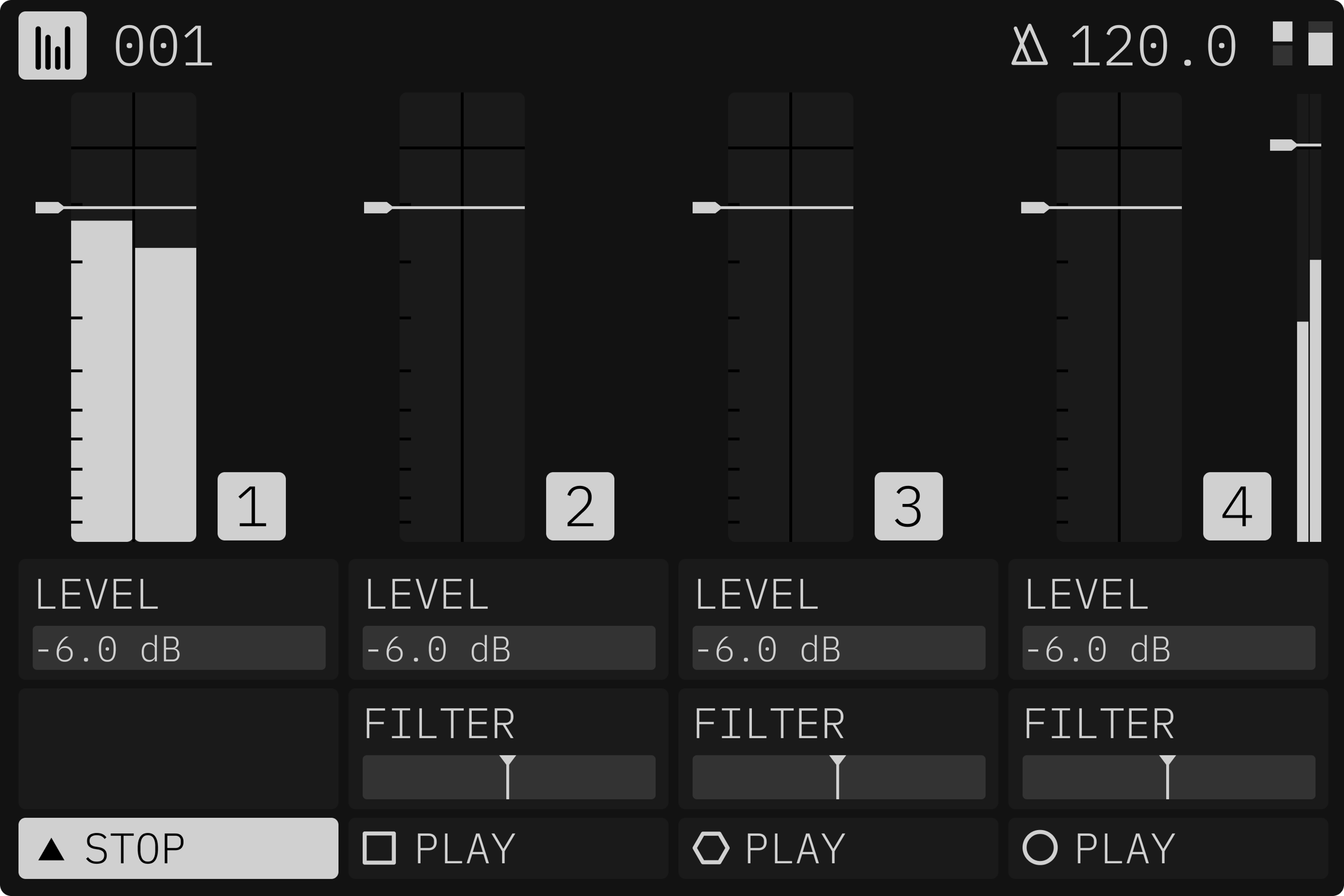Click the hexagon icon on track 3 PLAY

pyautogui.click(x=711, y=848)
